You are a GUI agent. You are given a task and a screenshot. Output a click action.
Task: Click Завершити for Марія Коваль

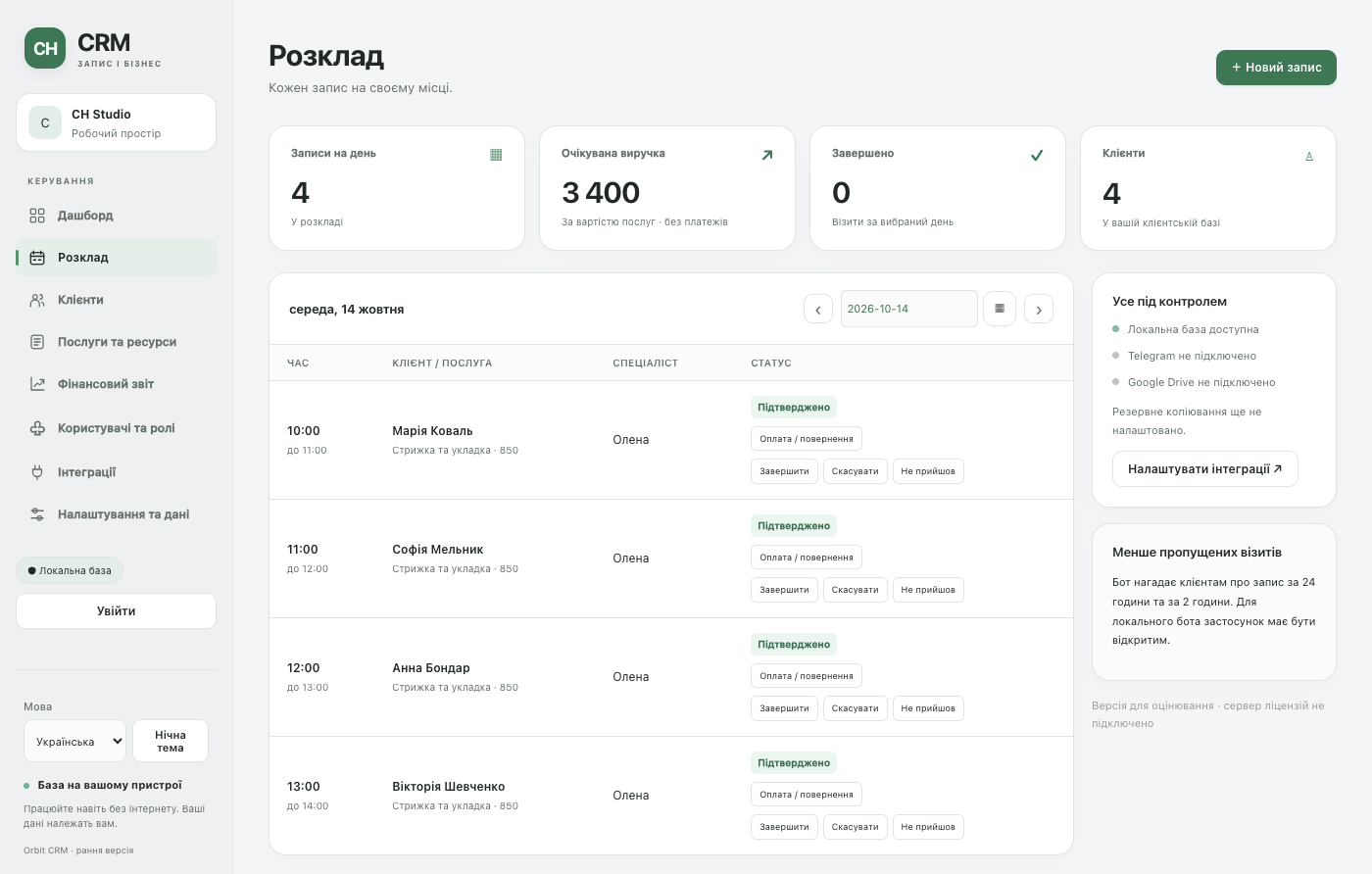(x=784, y=471)
